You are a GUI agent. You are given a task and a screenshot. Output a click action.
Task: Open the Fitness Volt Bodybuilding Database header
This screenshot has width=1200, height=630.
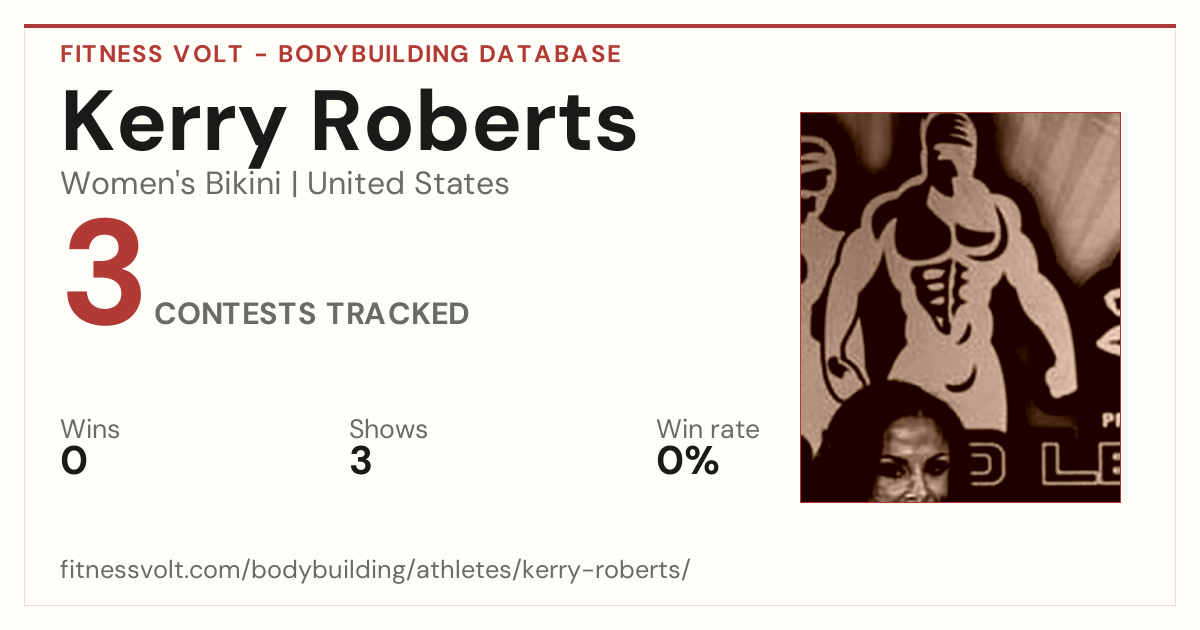coord(341,54)
